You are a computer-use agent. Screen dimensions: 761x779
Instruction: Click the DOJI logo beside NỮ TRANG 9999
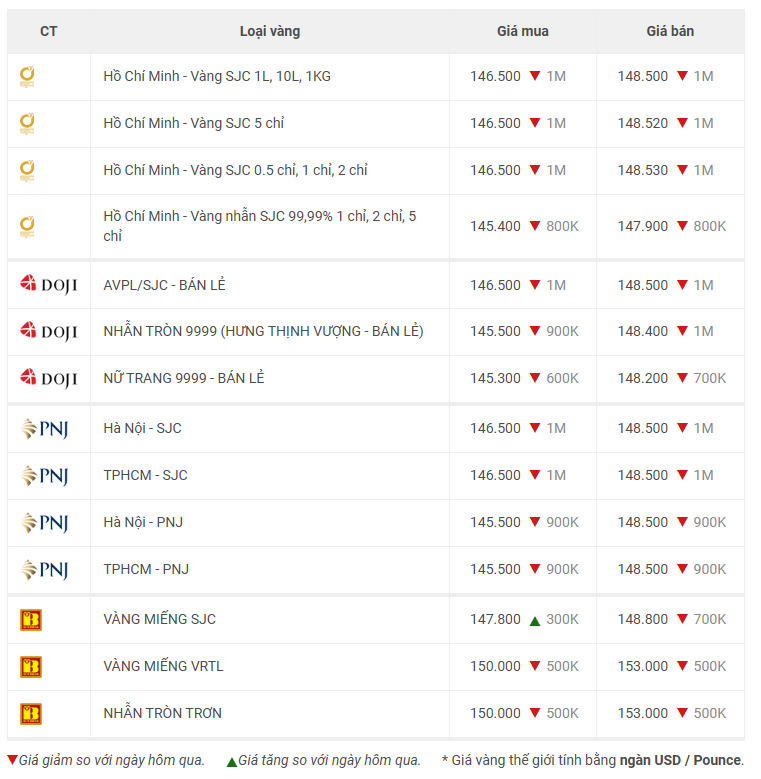click(x=48, y=378)
